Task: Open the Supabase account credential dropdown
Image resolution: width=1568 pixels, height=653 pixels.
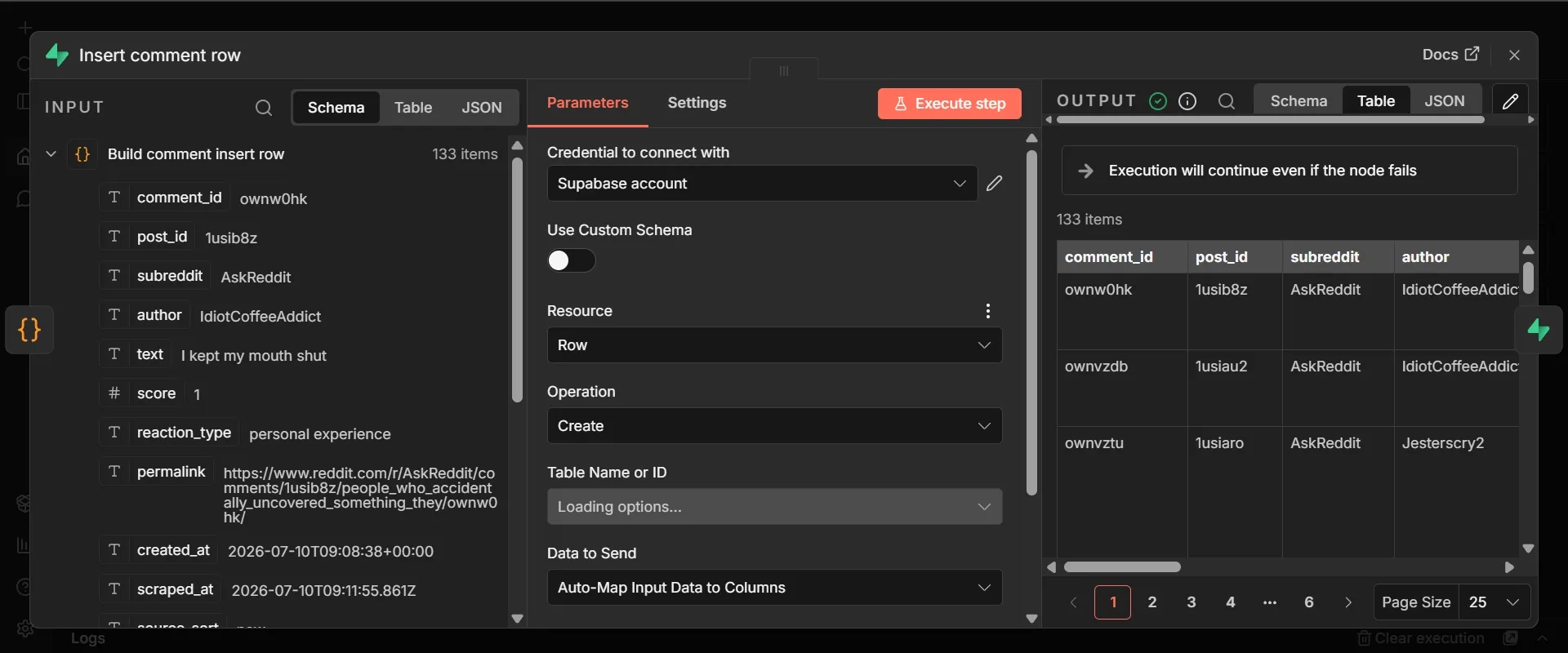Action: pos(762,184)
